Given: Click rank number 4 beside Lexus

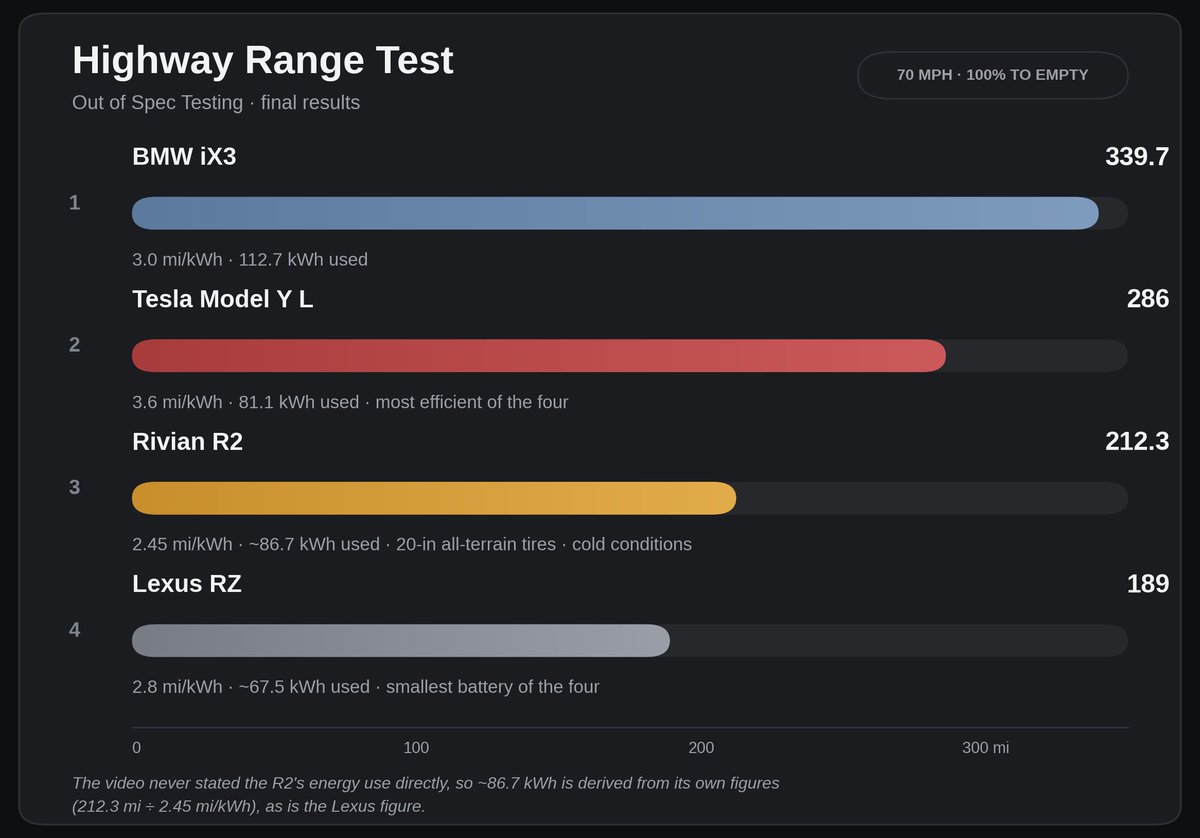Looking at the screenshot, I should (74, 630).
